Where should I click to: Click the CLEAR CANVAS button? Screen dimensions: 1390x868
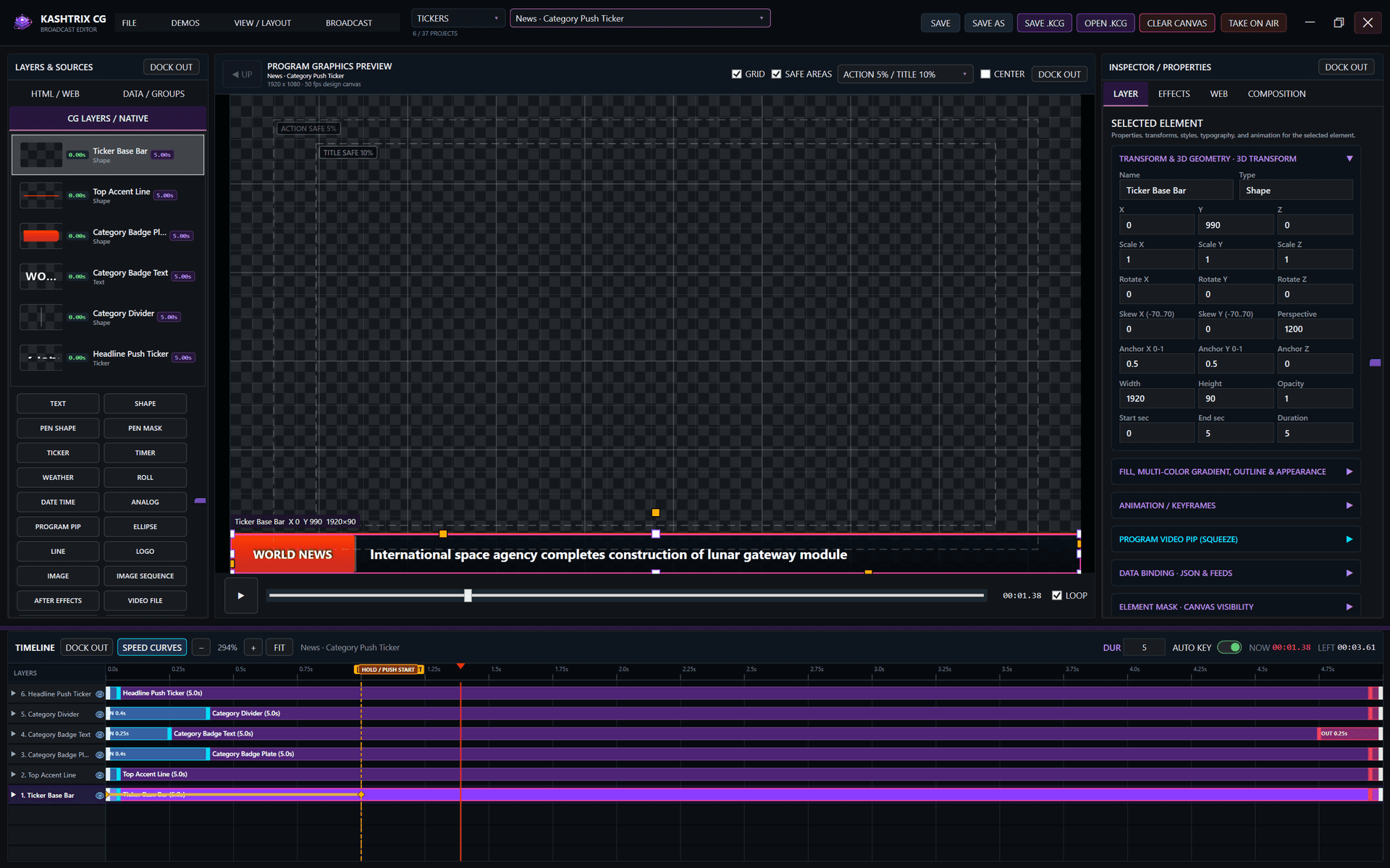pos(1176,23)
